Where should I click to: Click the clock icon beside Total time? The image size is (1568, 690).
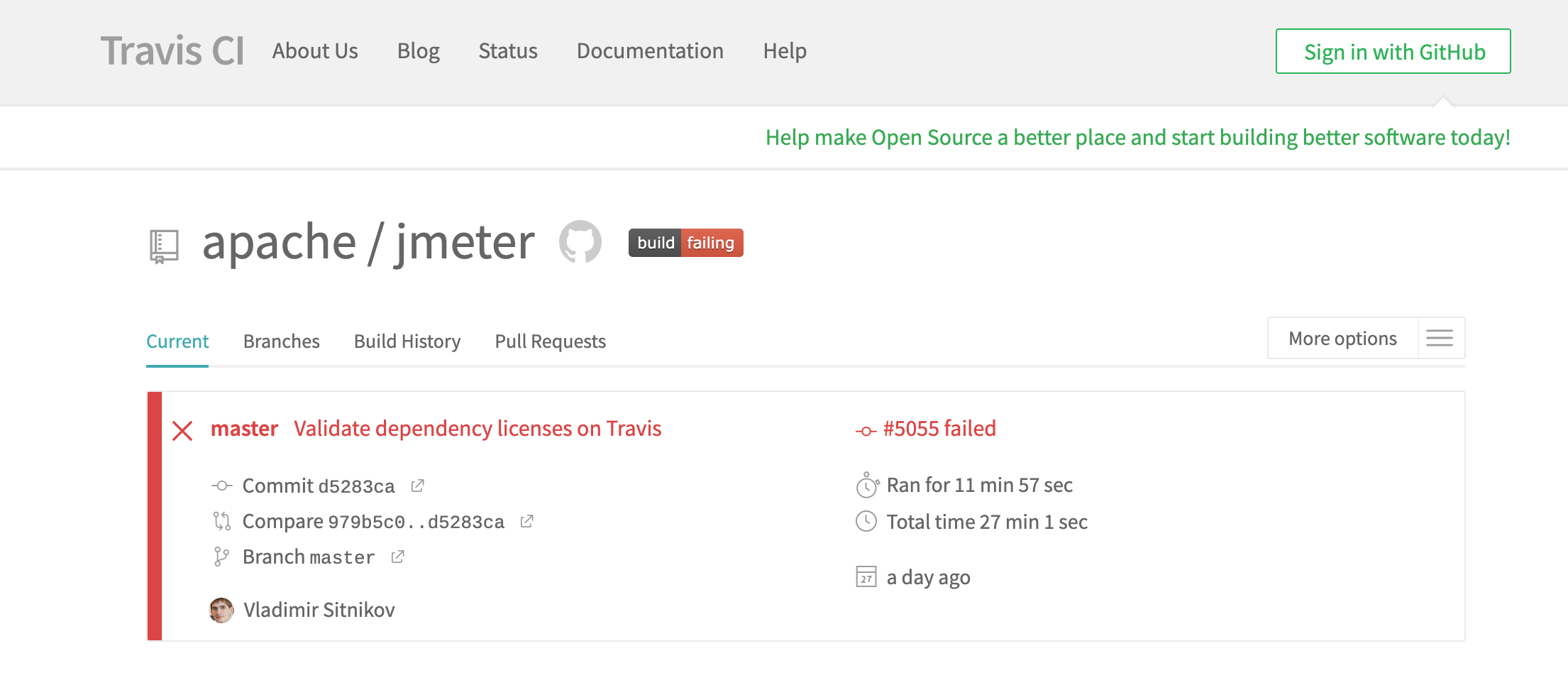tap(866, 521)
